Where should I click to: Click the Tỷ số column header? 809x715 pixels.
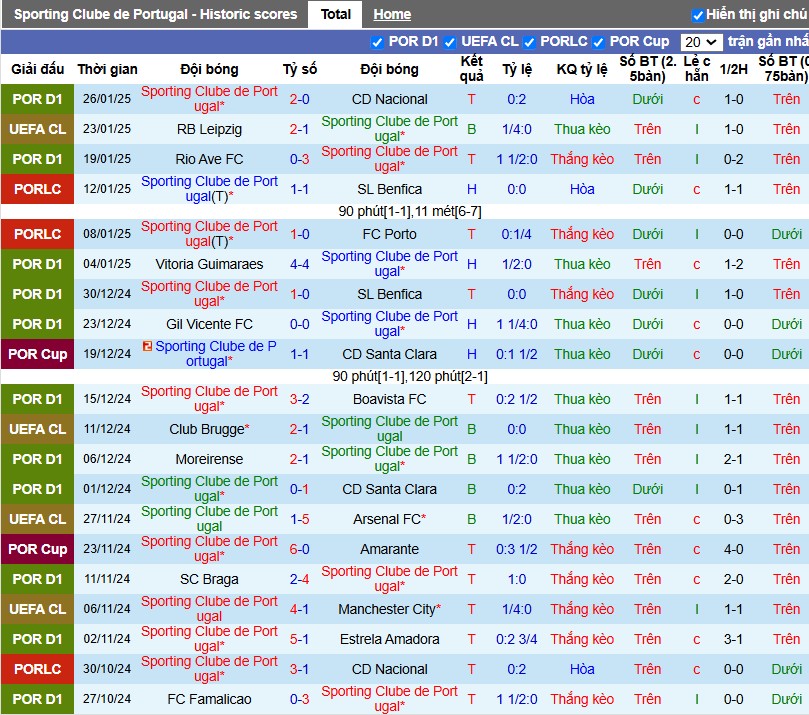(299, 69)
